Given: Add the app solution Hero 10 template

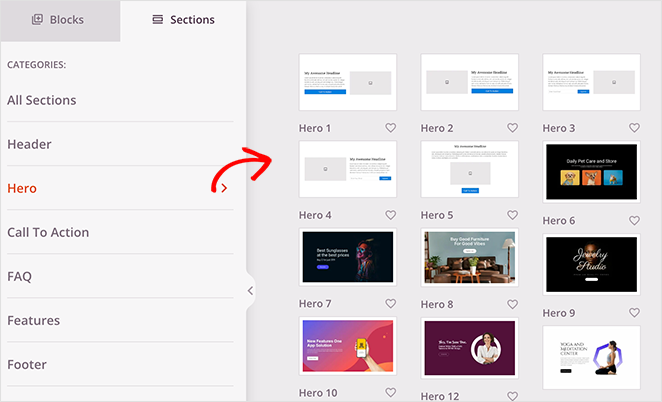Looking at the screenshot, I should tap(347, 346).
